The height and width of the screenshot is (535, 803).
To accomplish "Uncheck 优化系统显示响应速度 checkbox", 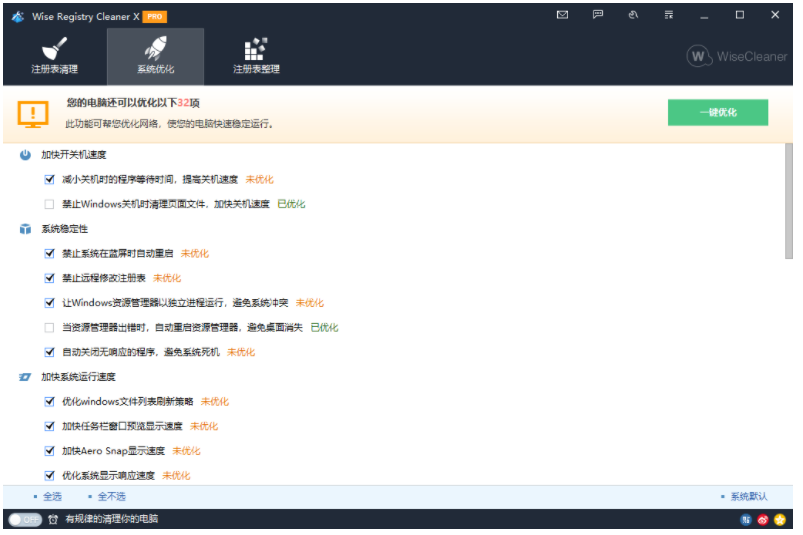I will (50, 476).
